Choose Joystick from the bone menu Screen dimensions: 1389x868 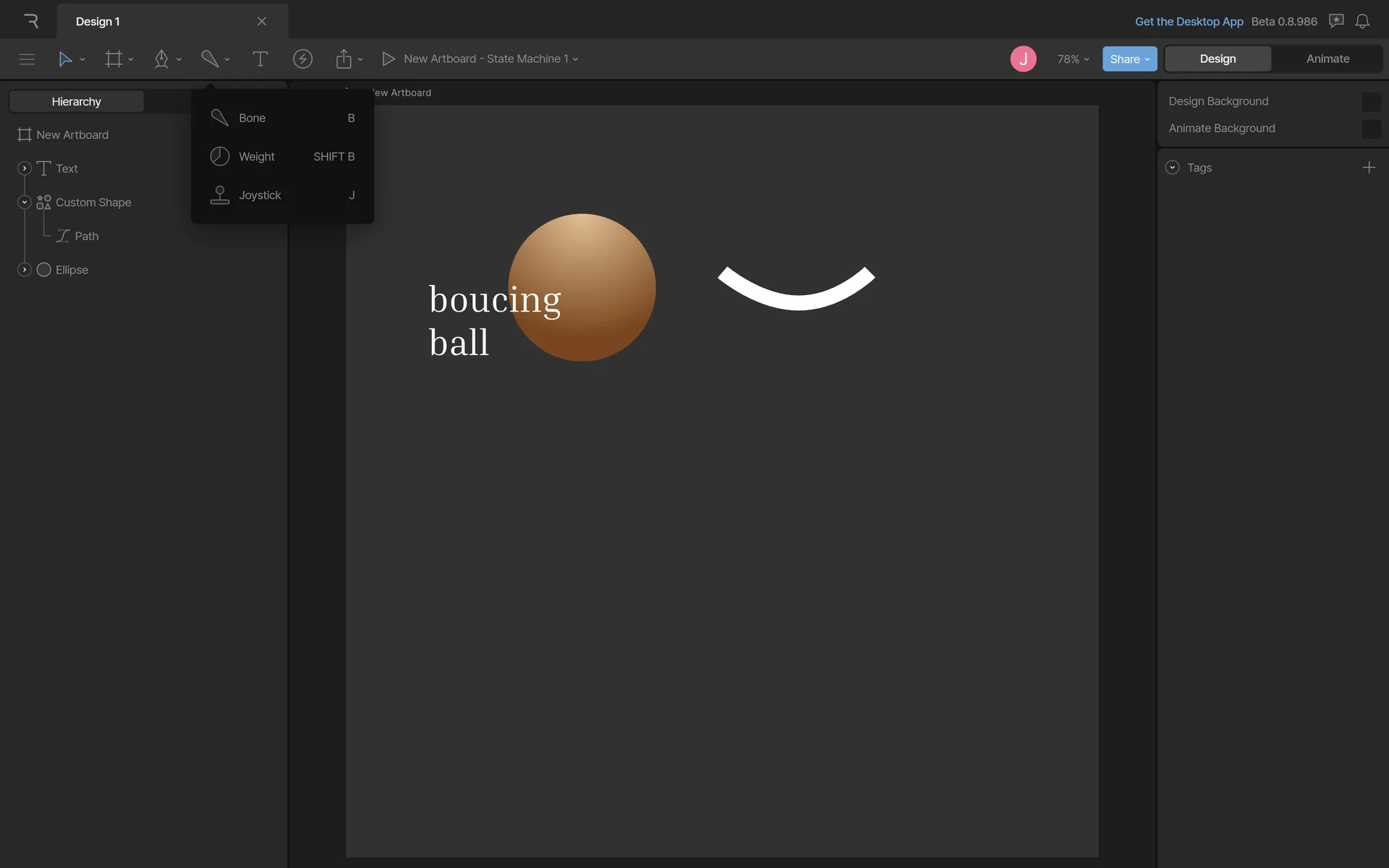[x=260, y=195]
